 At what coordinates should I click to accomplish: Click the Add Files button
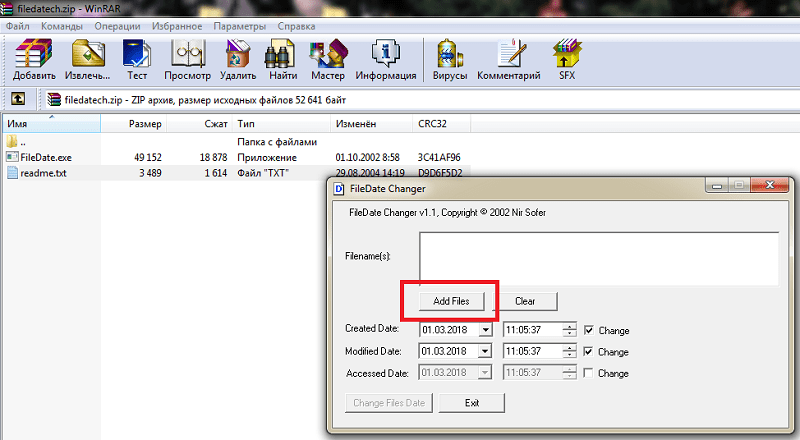[x=452, y=301]
